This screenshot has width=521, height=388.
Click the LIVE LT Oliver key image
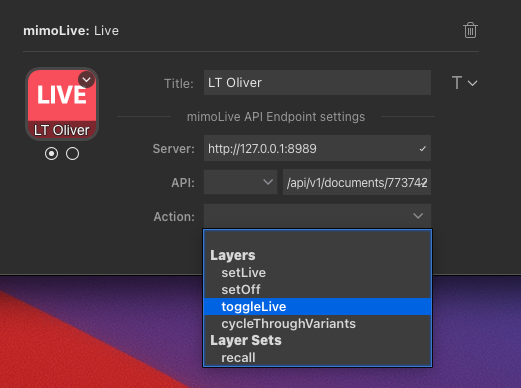click(62, 104)
